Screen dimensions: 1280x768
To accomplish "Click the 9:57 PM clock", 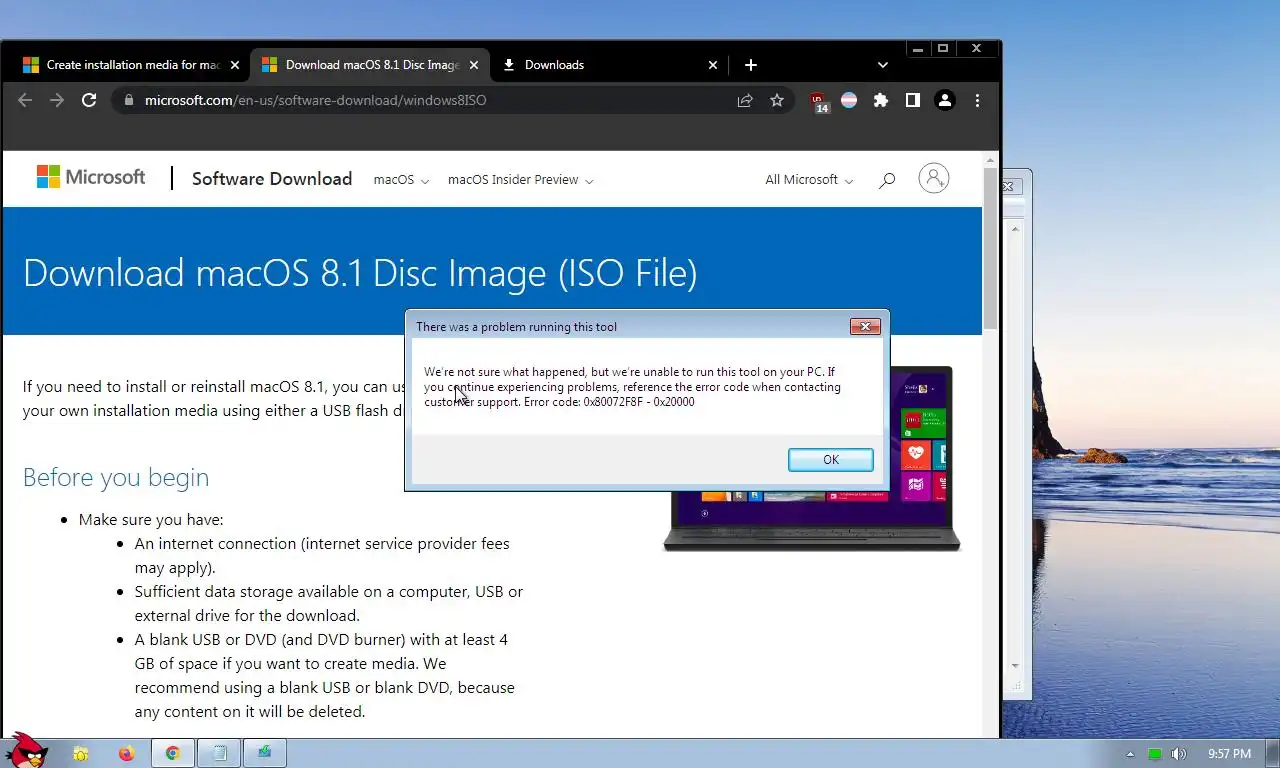I will (x=1229, y=754).
